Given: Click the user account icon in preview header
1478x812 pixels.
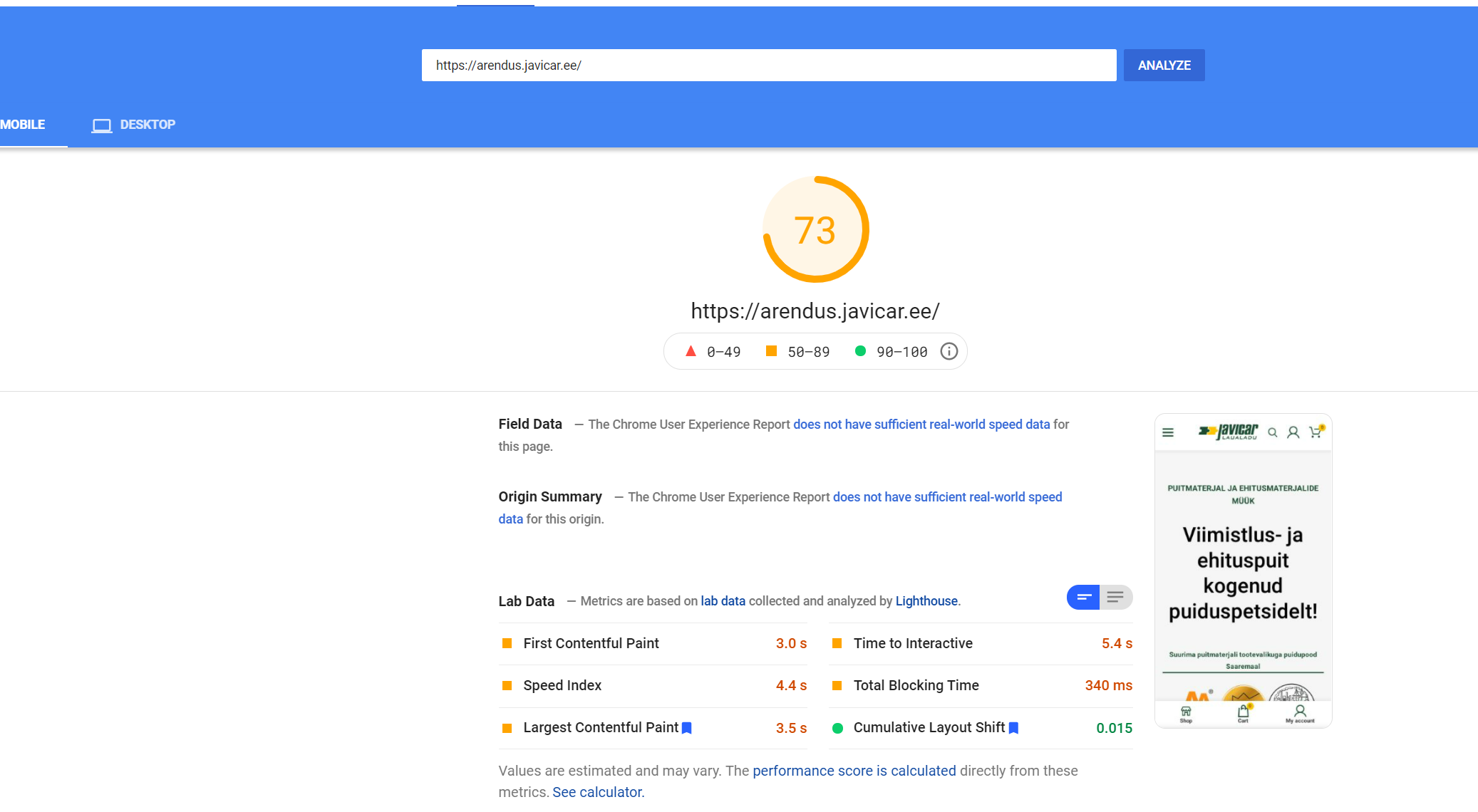Looking at the screenshot, I should pos(1293,432).
